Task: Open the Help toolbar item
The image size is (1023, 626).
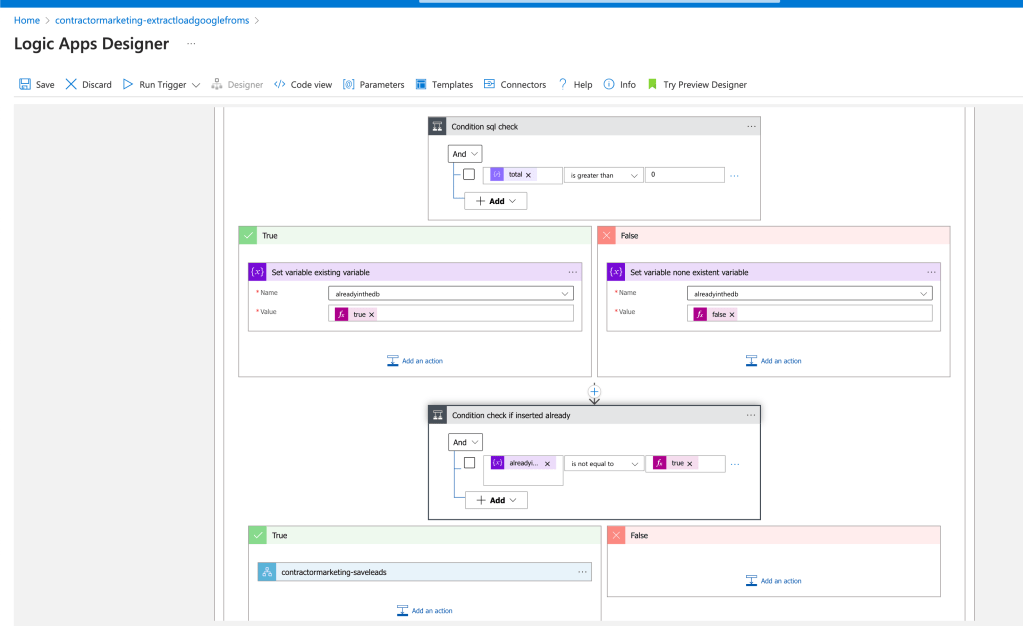Action: [575, 84]
